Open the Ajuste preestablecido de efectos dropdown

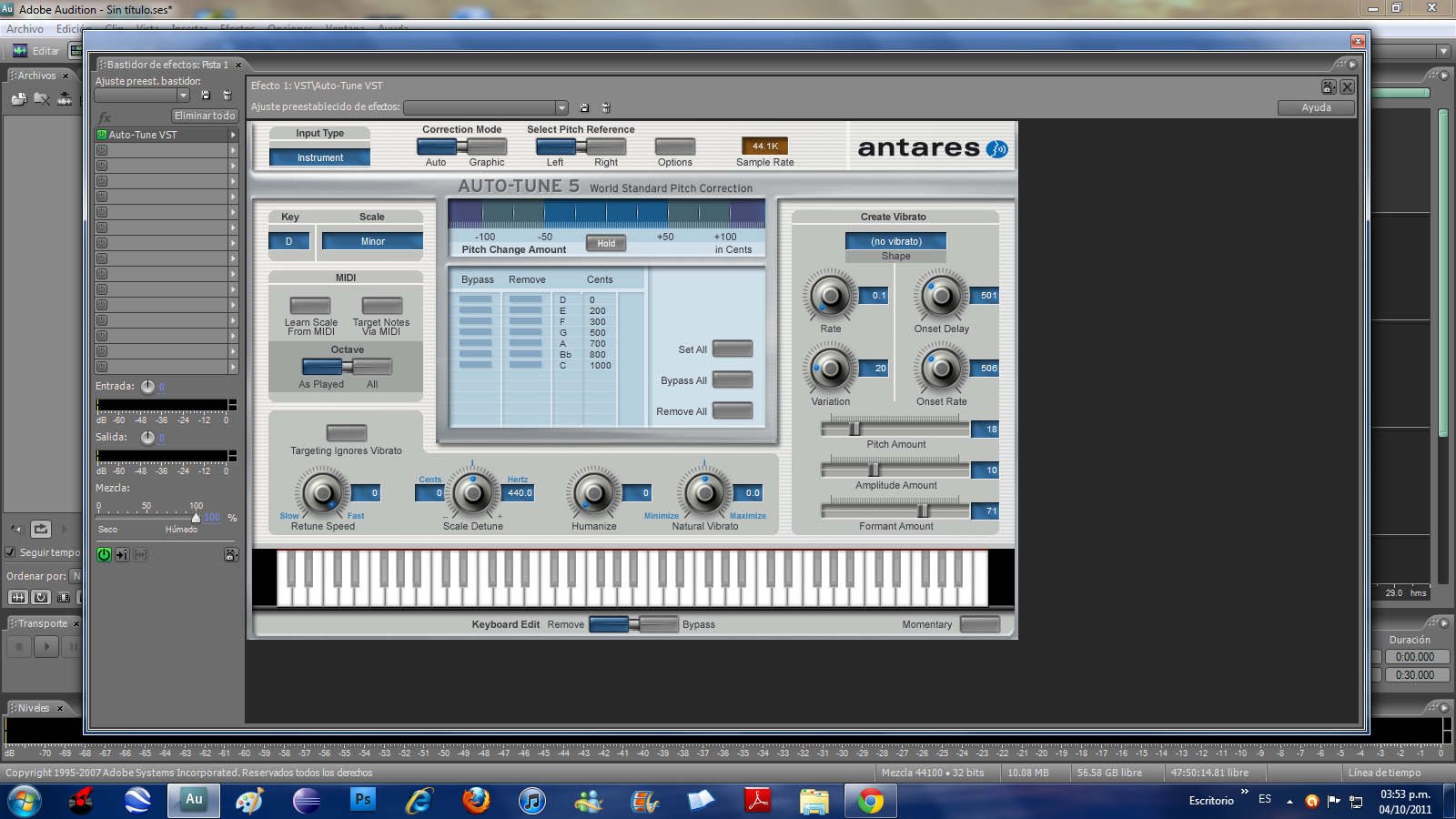tap(561, 106)
